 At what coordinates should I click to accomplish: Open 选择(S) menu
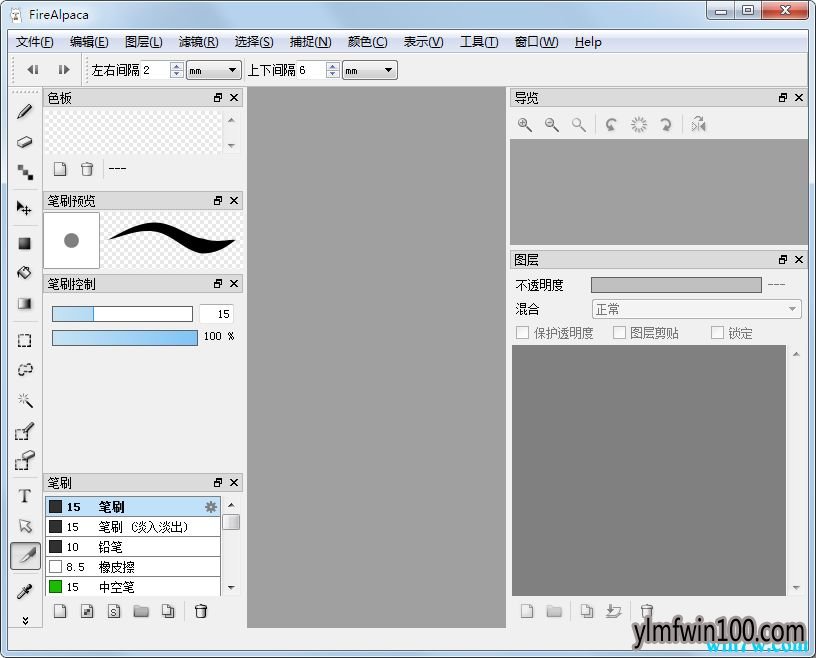tap(254, 42)
